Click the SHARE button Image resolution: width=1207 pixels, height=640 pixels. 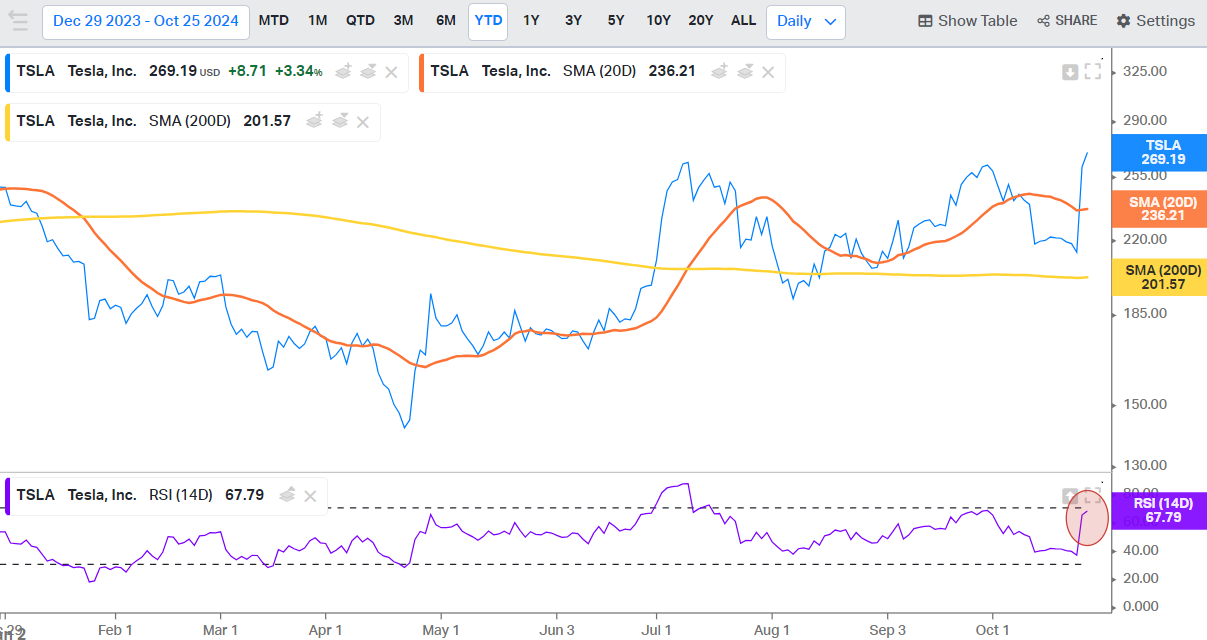pyautogui.click(x=1066, y=21)
